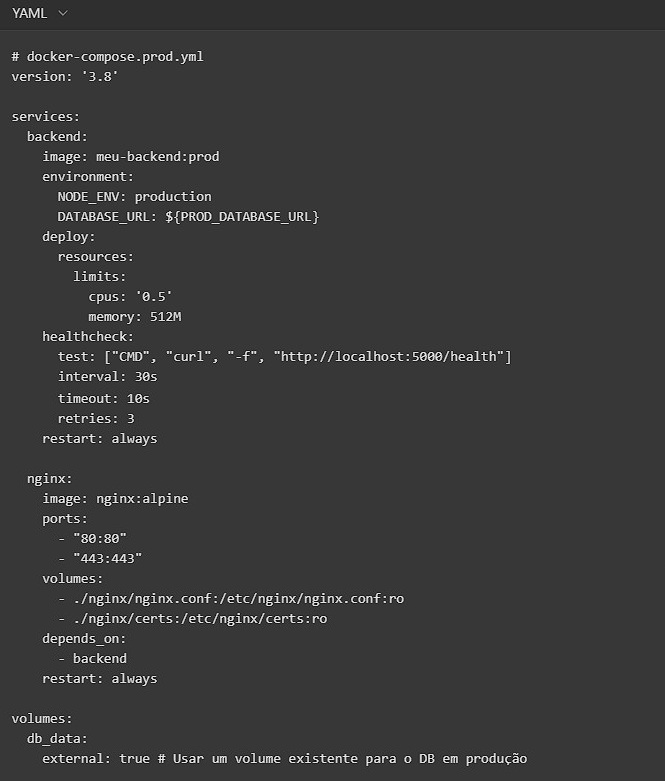Screen dimensions: 665x781
Task: Click the retries 3 line
Action: tap(96, 418)
